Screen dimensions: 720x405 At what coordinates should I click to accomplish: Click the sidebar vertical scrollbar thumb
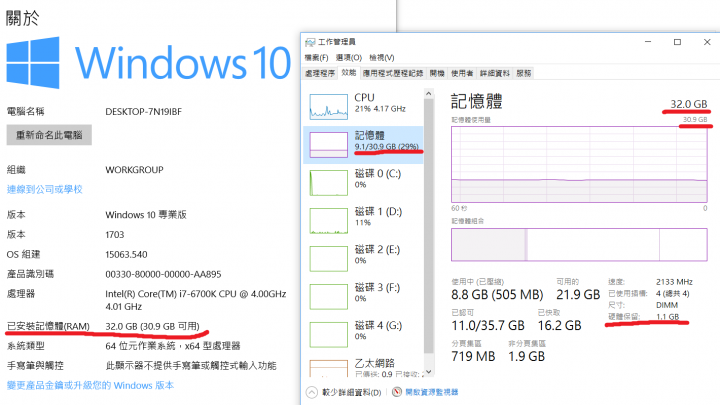point(428,226)
